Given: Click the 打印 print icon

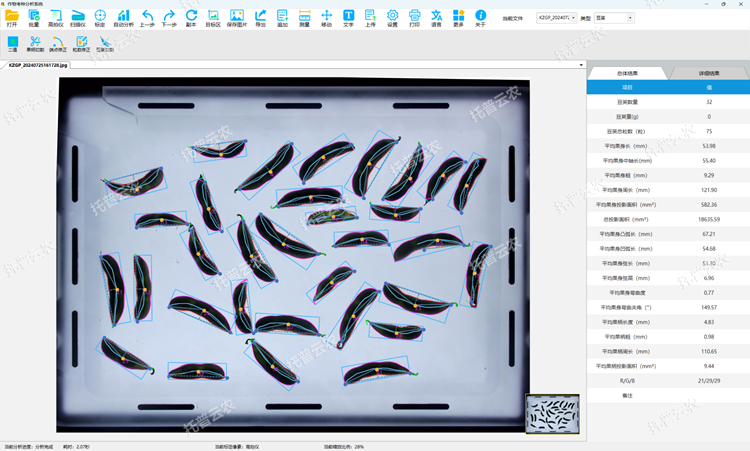Looking at the screenshot, I should [x=414, y=18].
